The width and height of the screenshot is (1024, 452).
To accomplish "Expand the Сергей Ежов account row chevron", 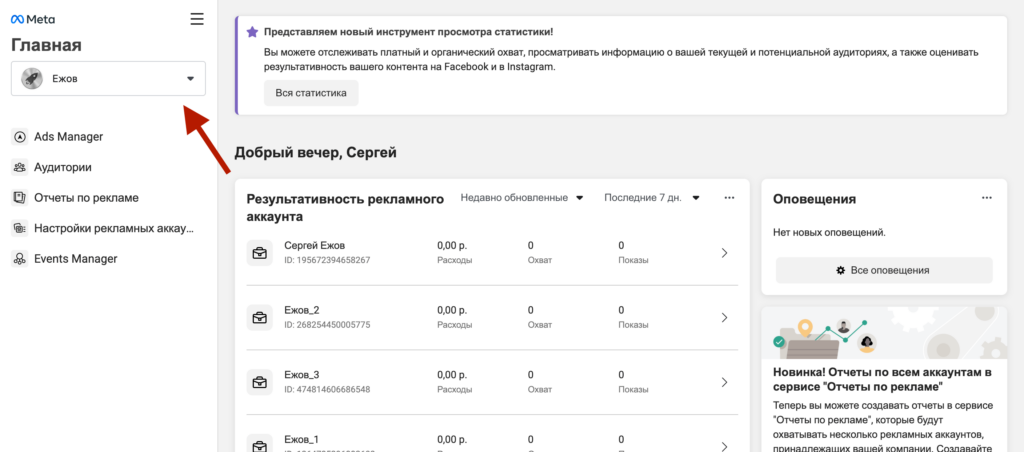I will [724, 254].
